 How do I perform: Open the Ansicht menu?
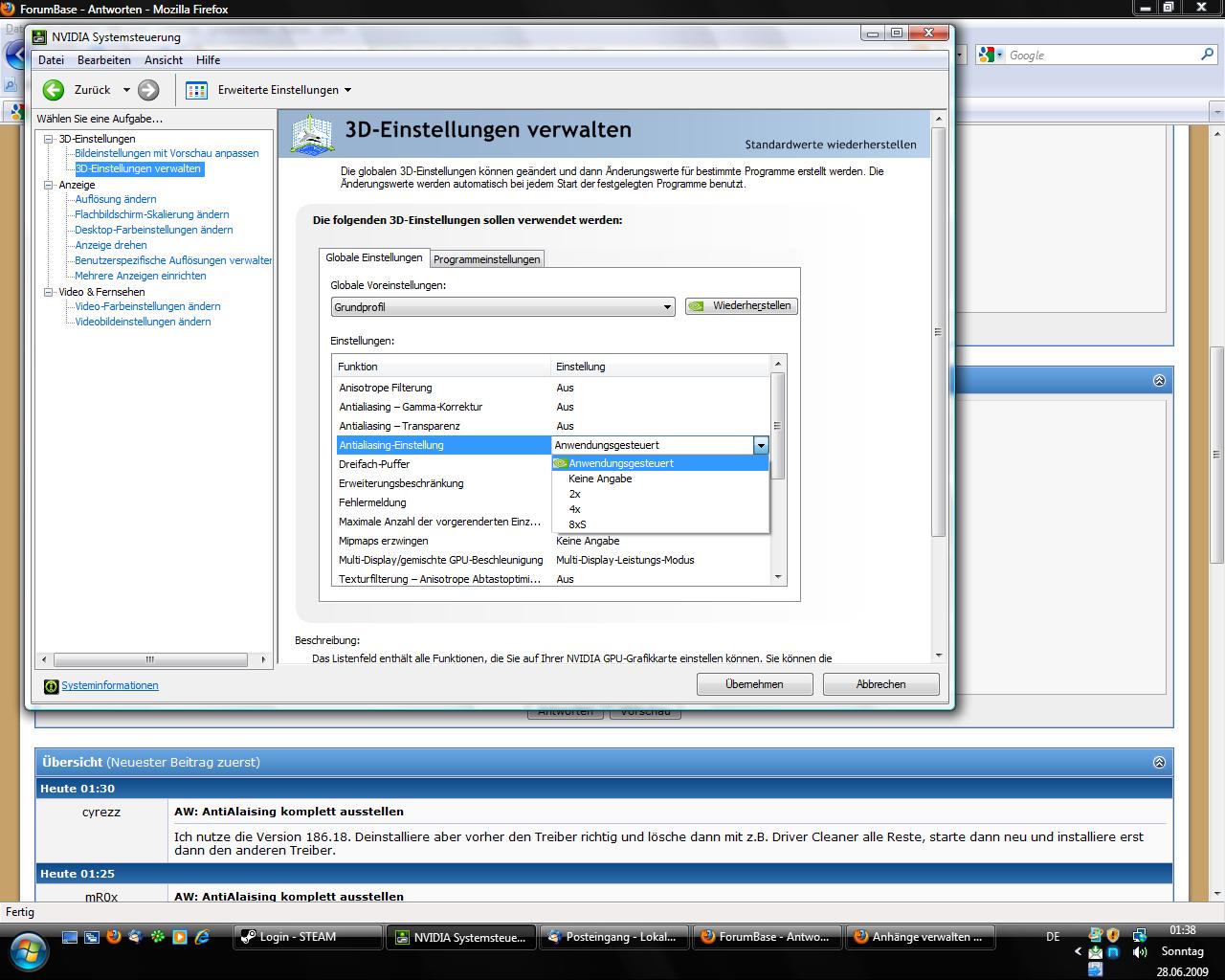click(164, 59)
